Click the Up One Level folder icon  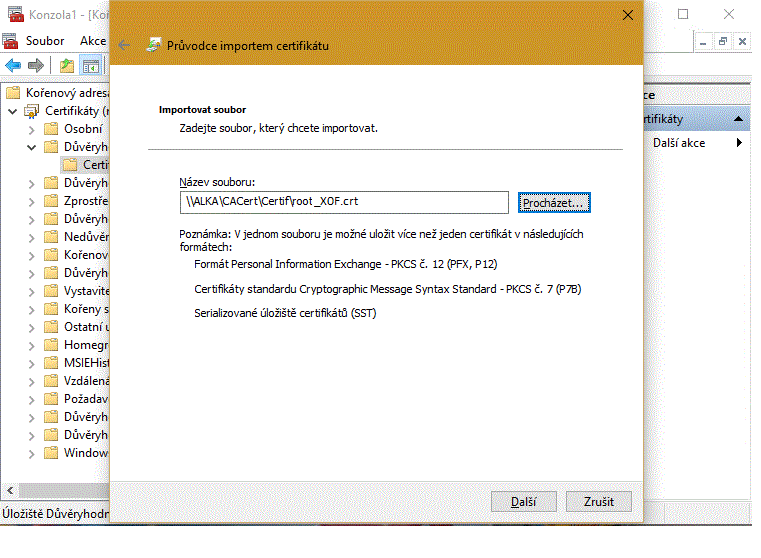(x=66, y=66)
